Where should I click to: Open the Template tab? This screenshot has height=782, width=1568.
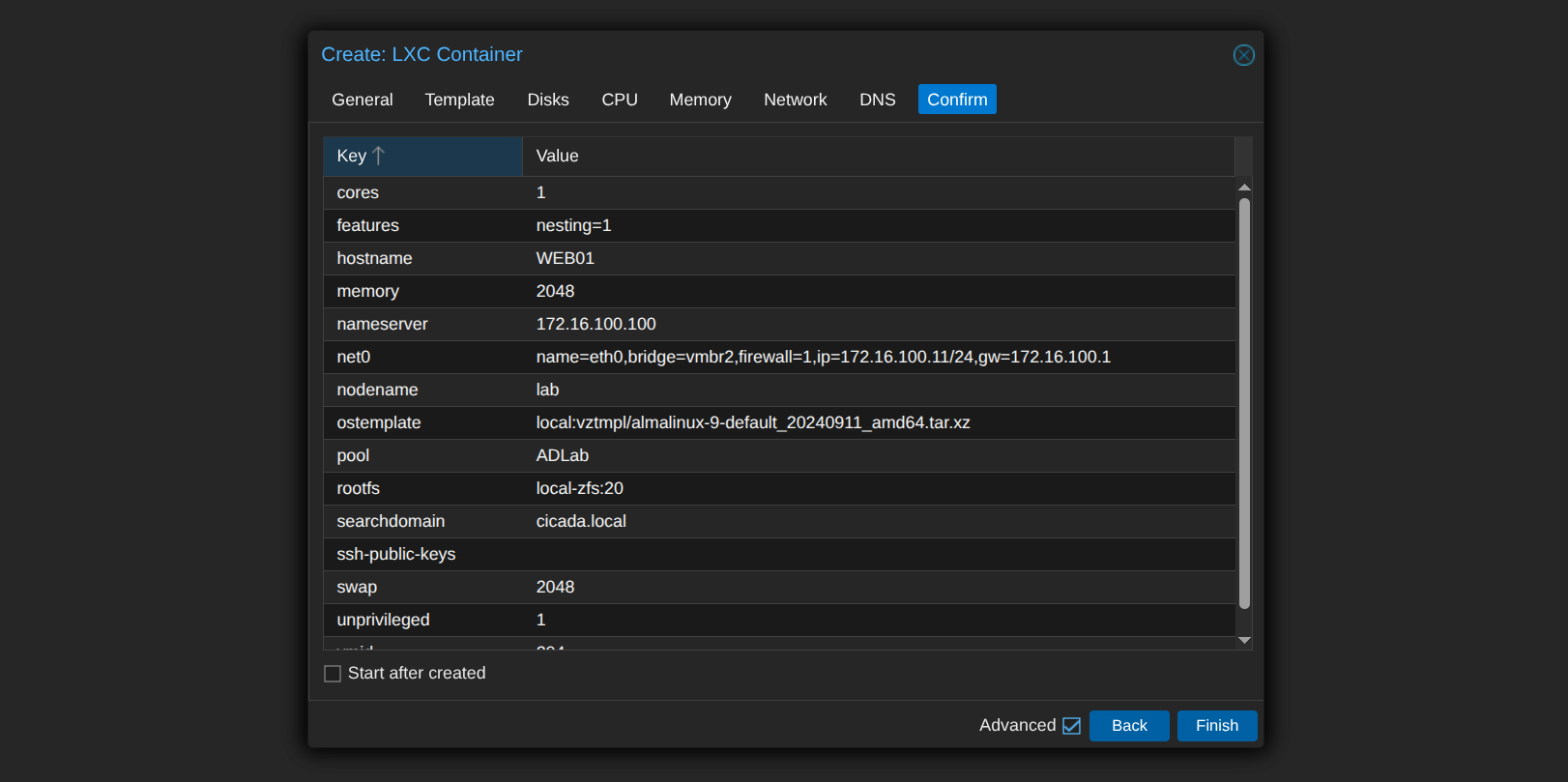[x=459, y=100]
